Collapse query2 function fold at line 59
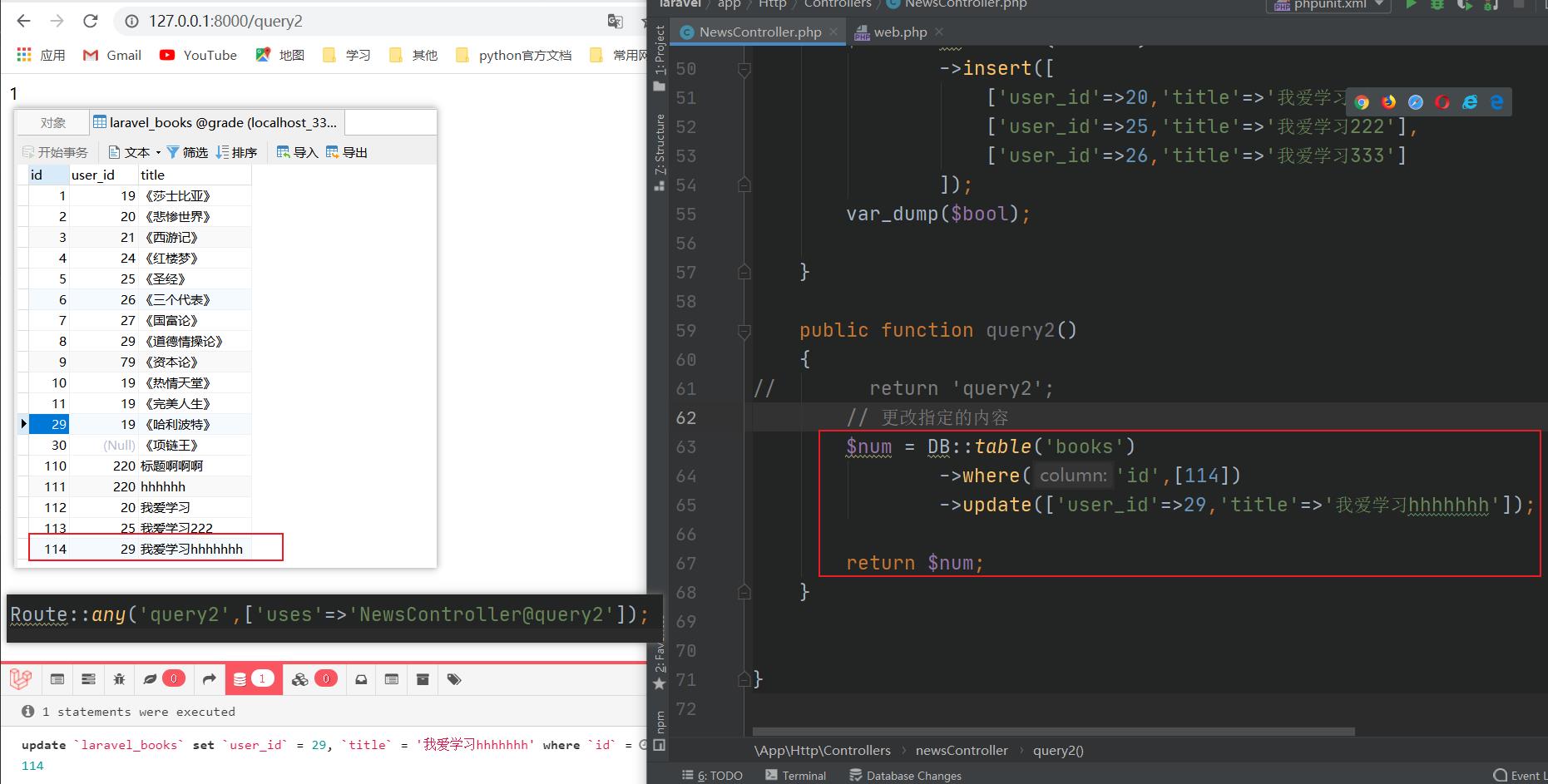Screen dimensions: 1548x784 (x=744, y=332)
